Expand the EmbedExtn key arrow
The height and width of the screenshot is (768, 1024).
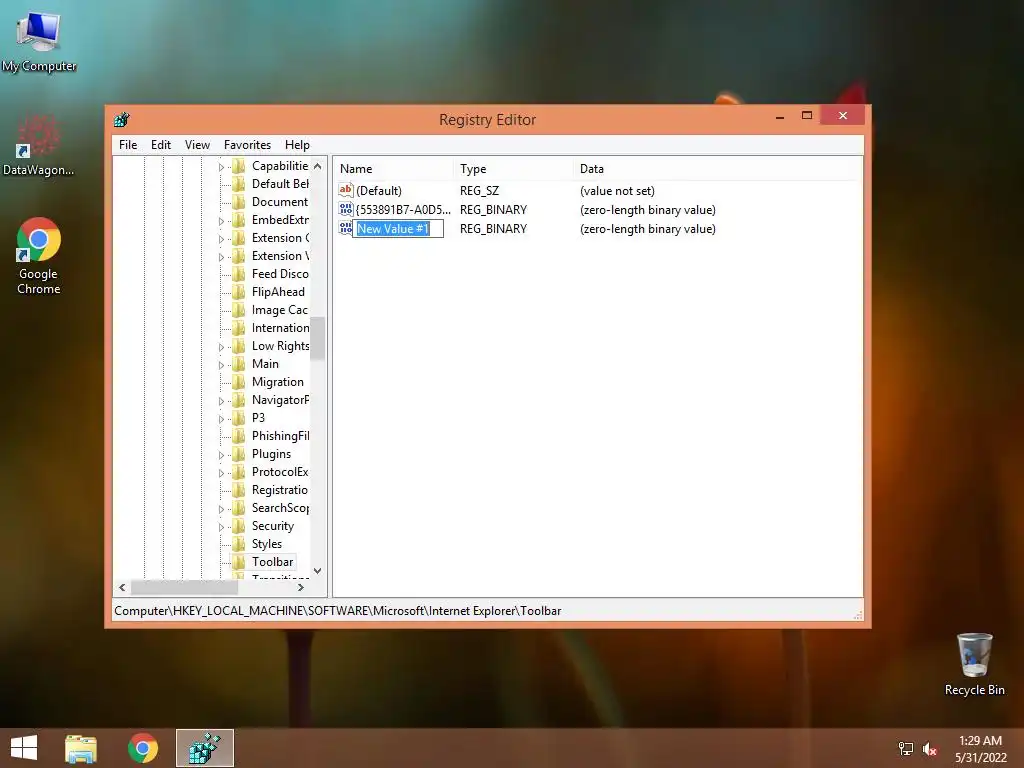[x=221, y=221]
